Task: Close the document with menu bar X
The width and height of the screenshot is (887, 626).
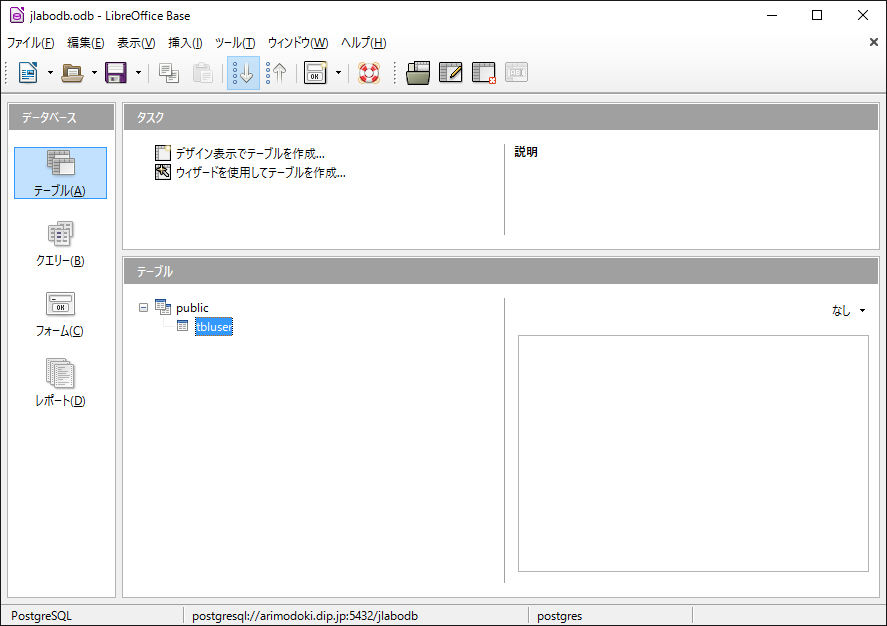Action: (873, 42)
